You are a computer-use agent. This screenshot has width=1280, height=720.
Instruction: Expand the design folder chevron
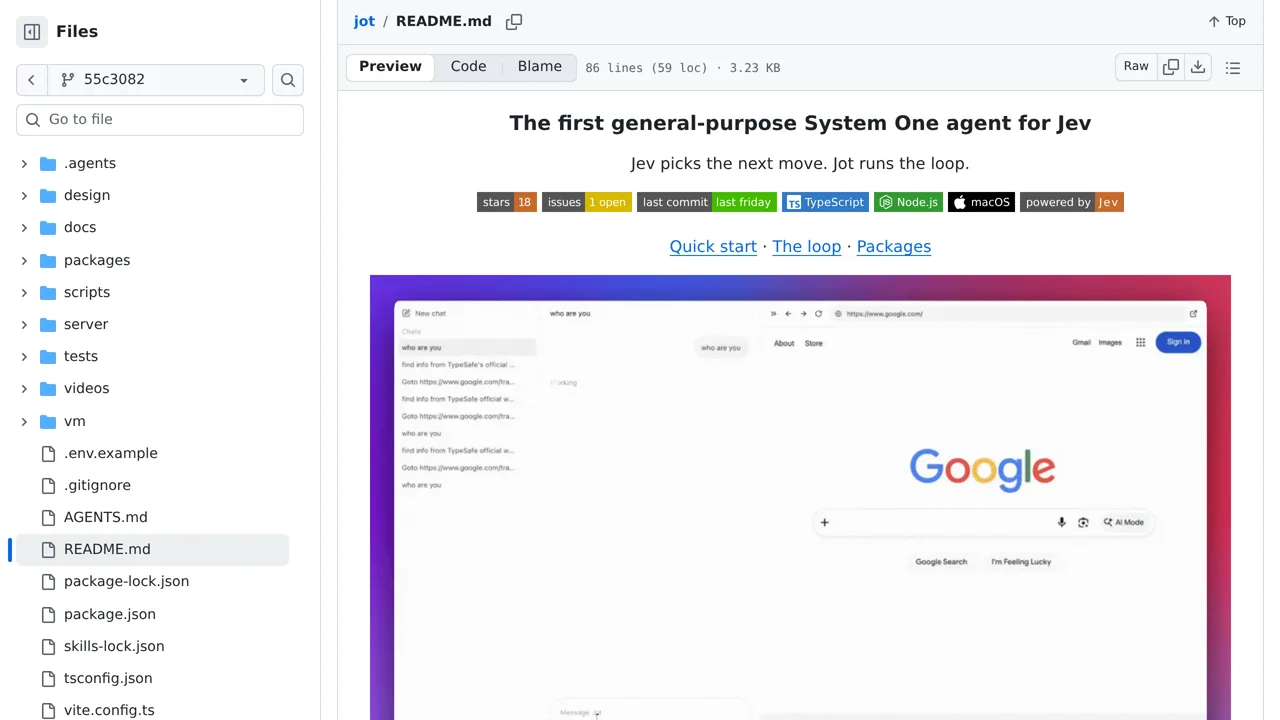point(24,195)
